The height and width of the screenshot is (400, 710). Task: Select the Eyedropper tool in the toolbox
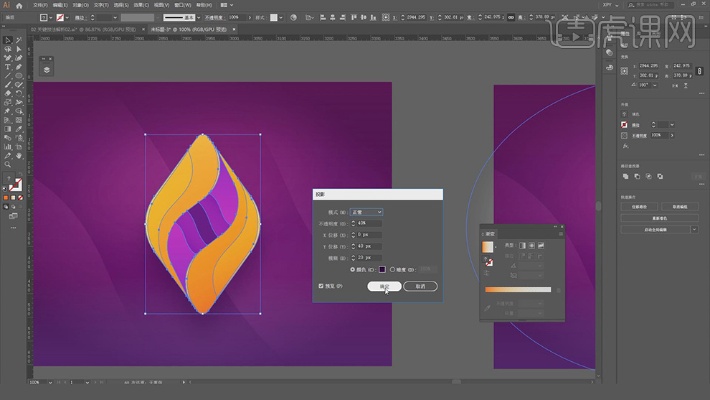point(19,129)
